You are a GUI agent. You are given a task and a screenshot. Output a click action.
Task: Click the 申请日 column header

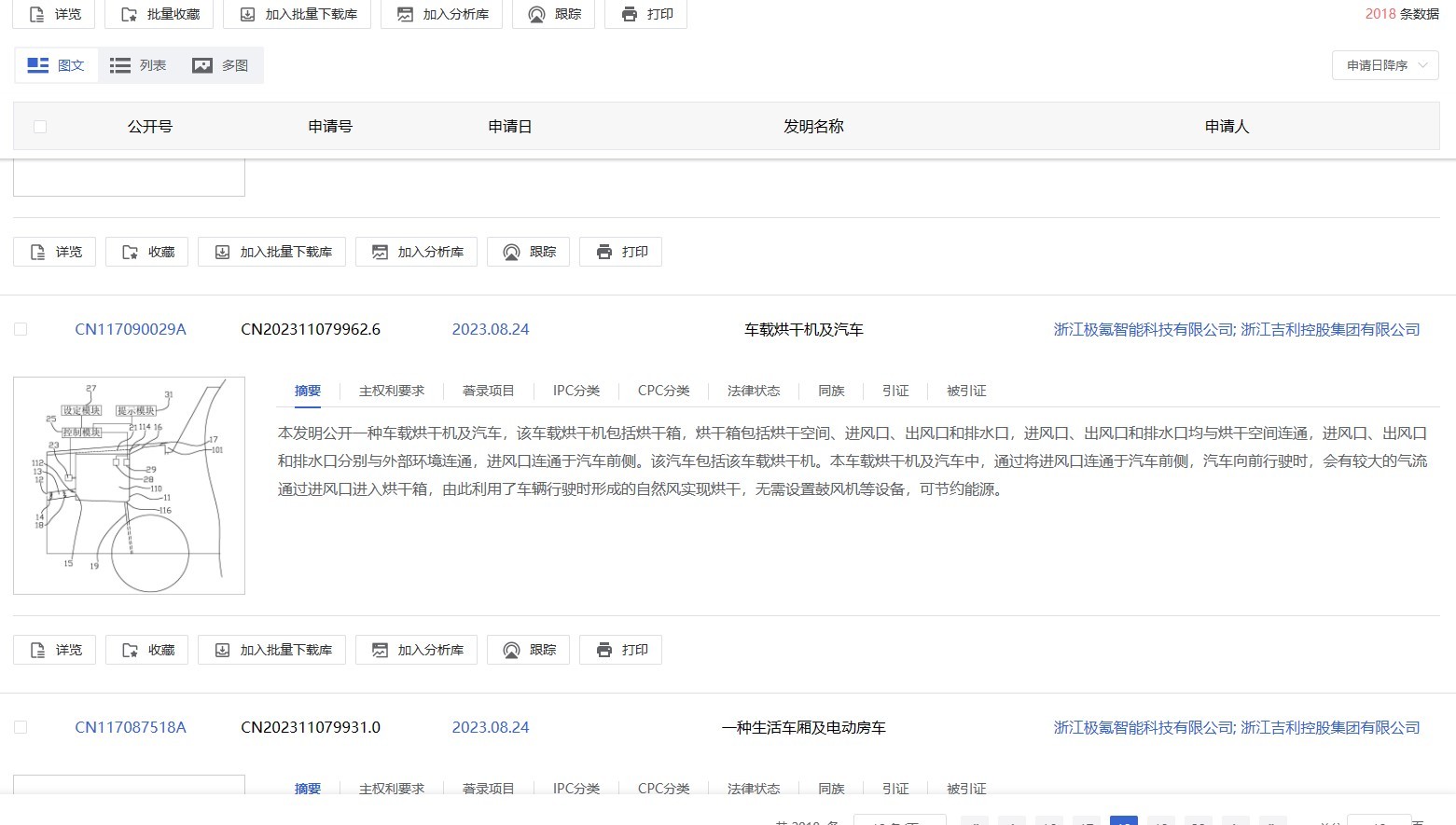pyautogui.click(x=510, y=127)
